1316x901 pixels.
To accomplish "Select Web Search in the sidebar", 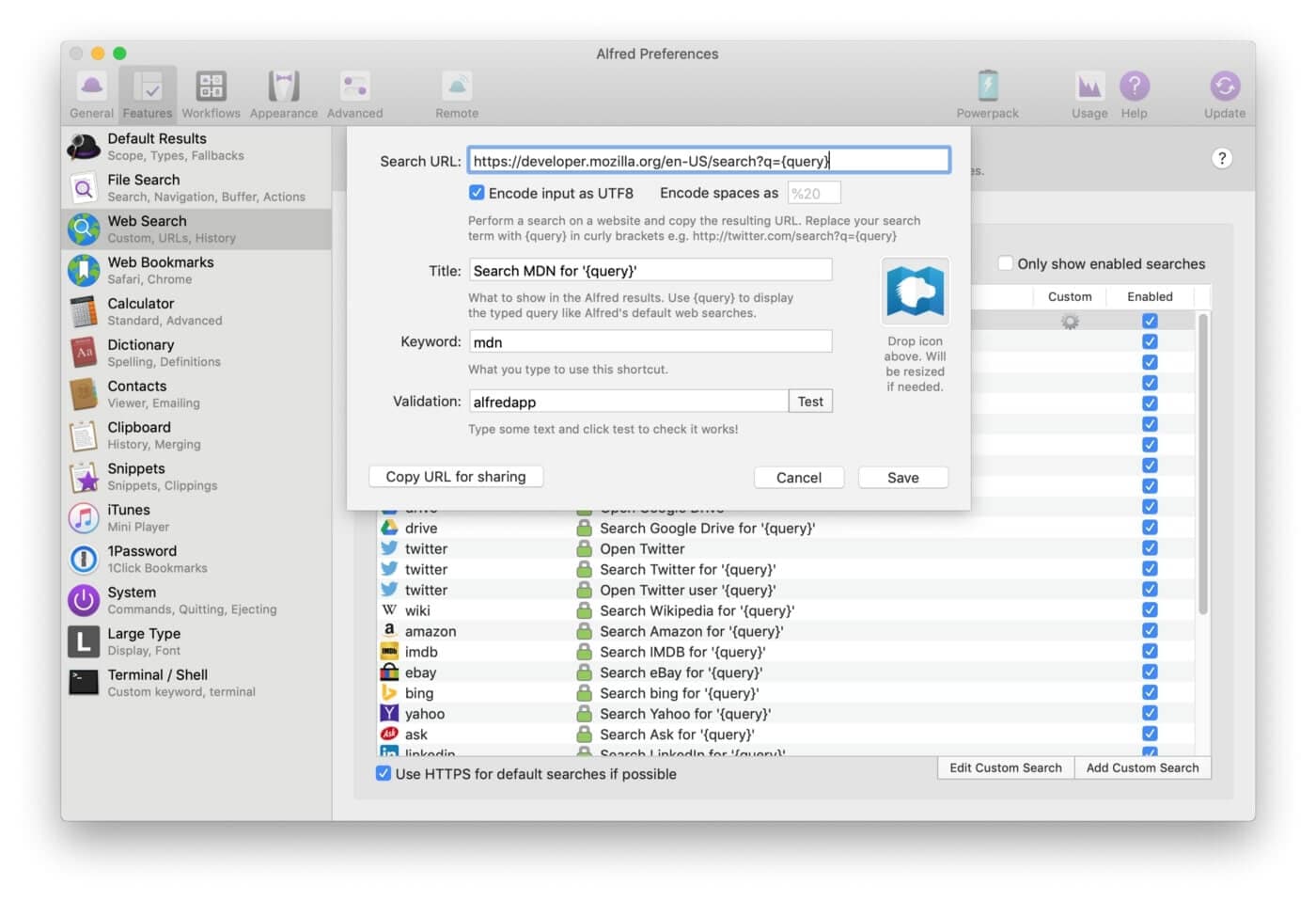I will 196,229.
